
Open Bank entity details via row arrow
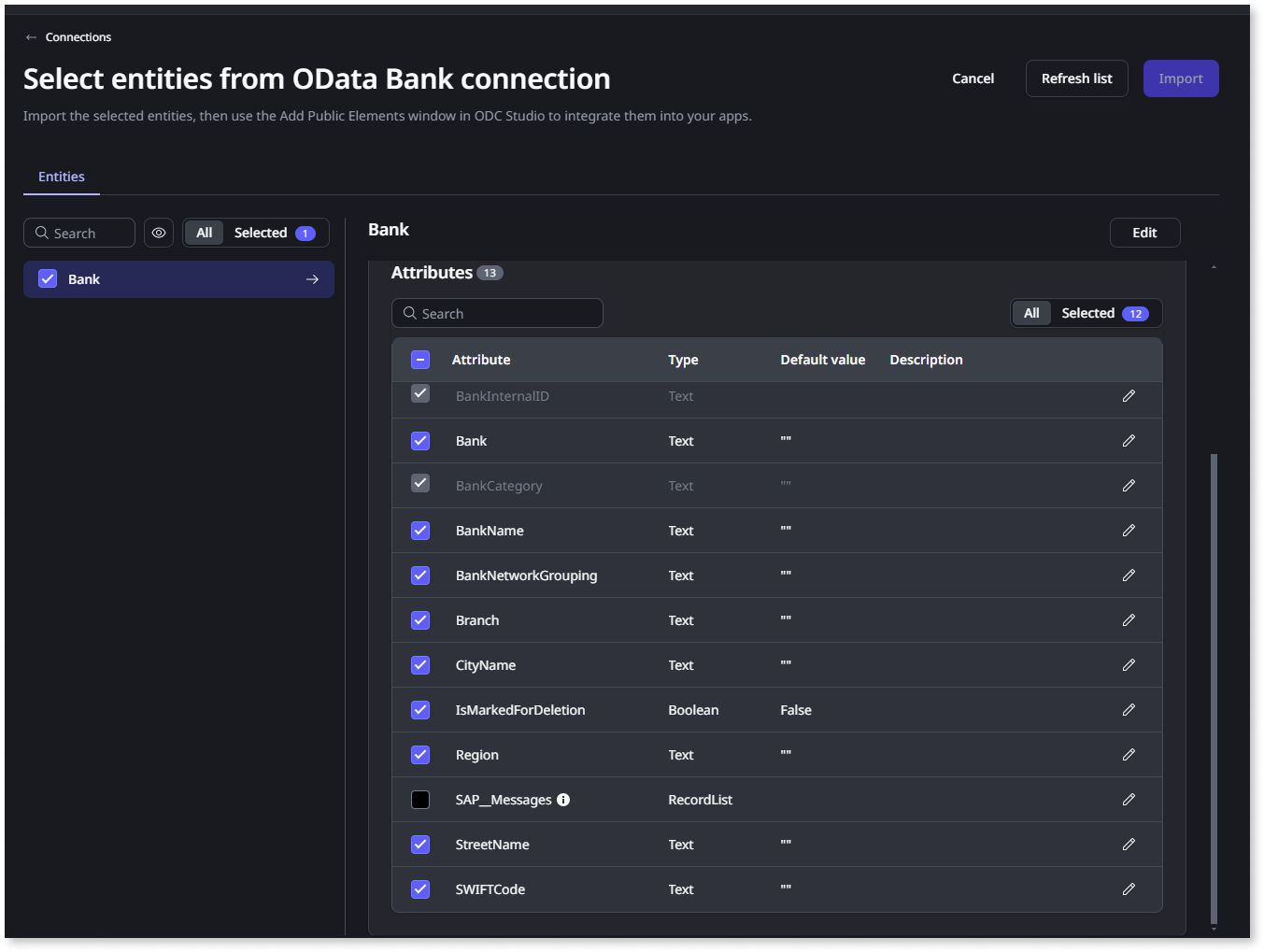(312, 278)
